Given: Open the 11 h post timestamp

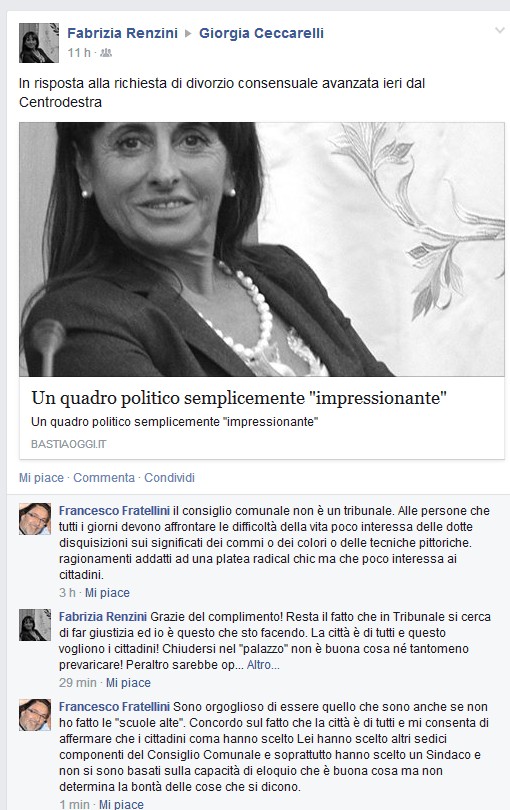Looking at the screenshot, I should (x=79, y=53).
